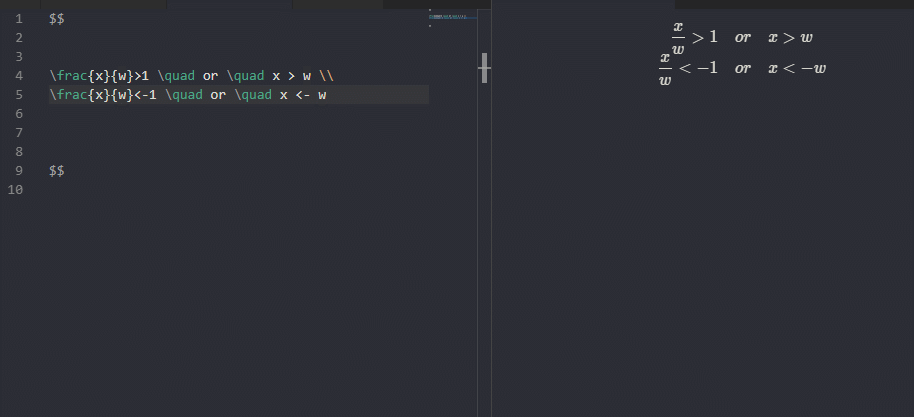Click line number 4 in the gutter
The height and width of the screenshot is (417, 914).
coord(19,76)
